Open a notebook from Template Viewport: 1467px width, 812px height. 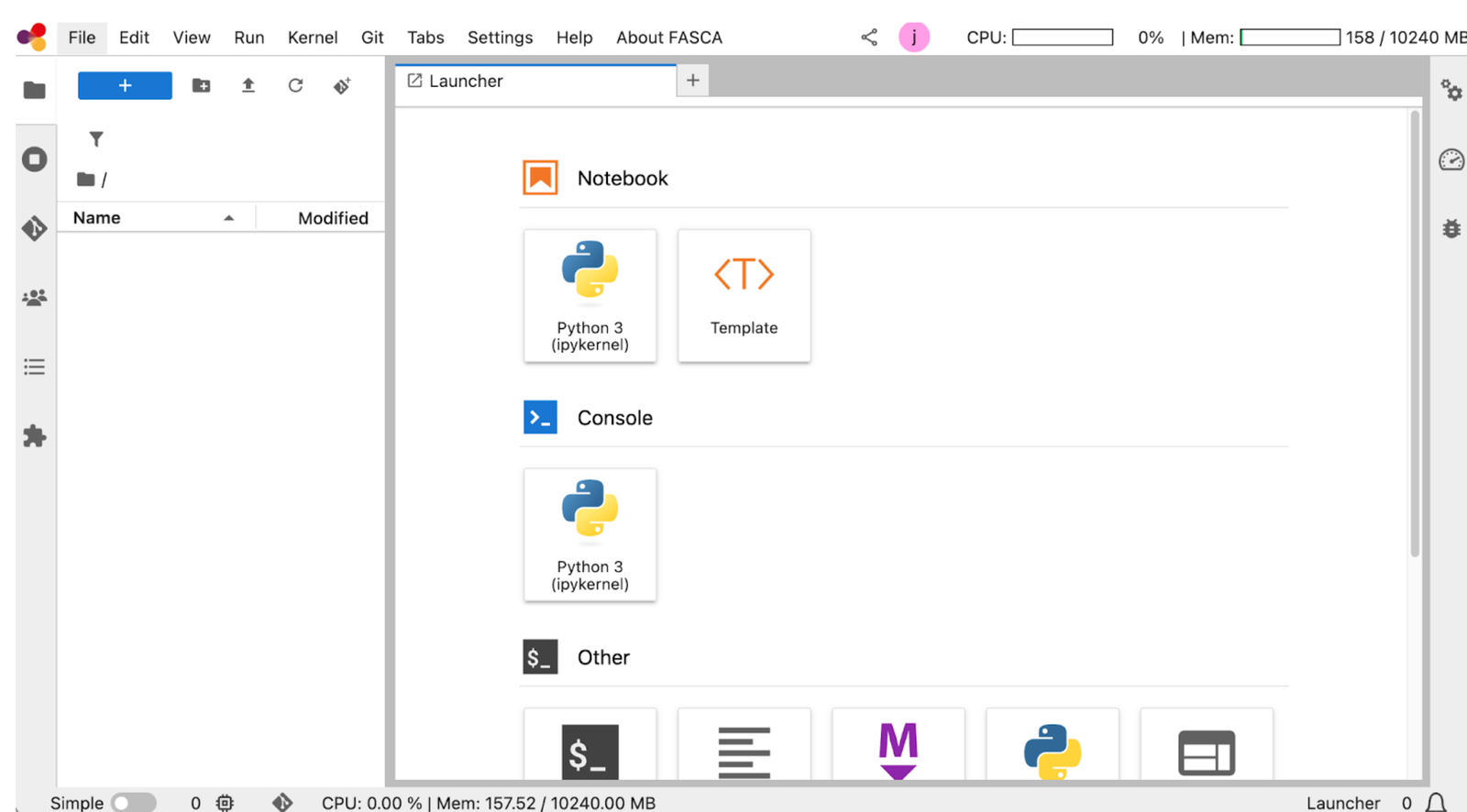click(x=745, y=296)
